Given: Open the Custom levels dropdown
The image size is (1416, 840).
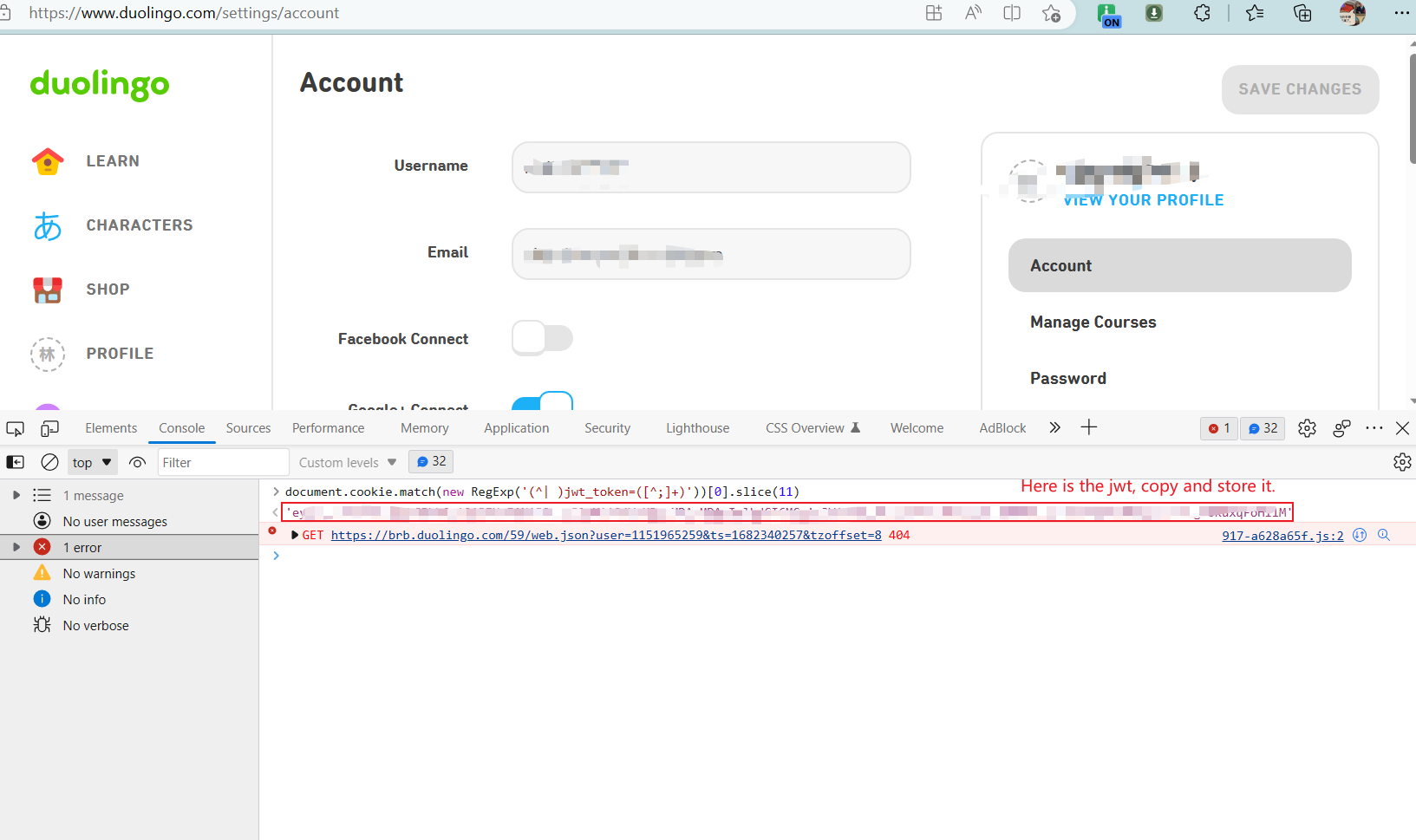Looking at the screenshot, I should pyautogui.click(x=348, y=462).
